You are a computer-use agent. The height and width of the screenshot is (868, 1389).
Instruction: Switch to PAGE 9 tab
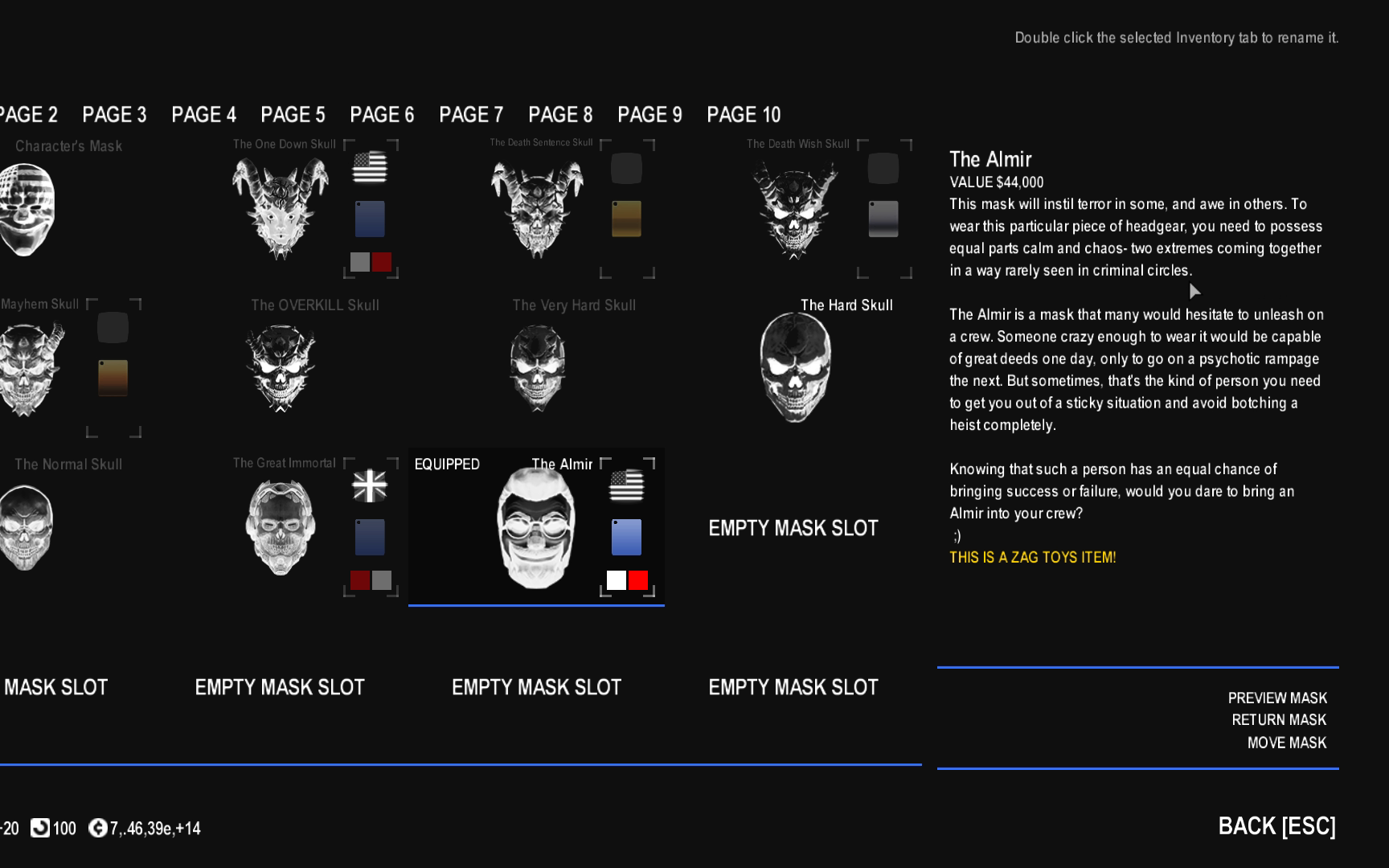pos(649,115)
